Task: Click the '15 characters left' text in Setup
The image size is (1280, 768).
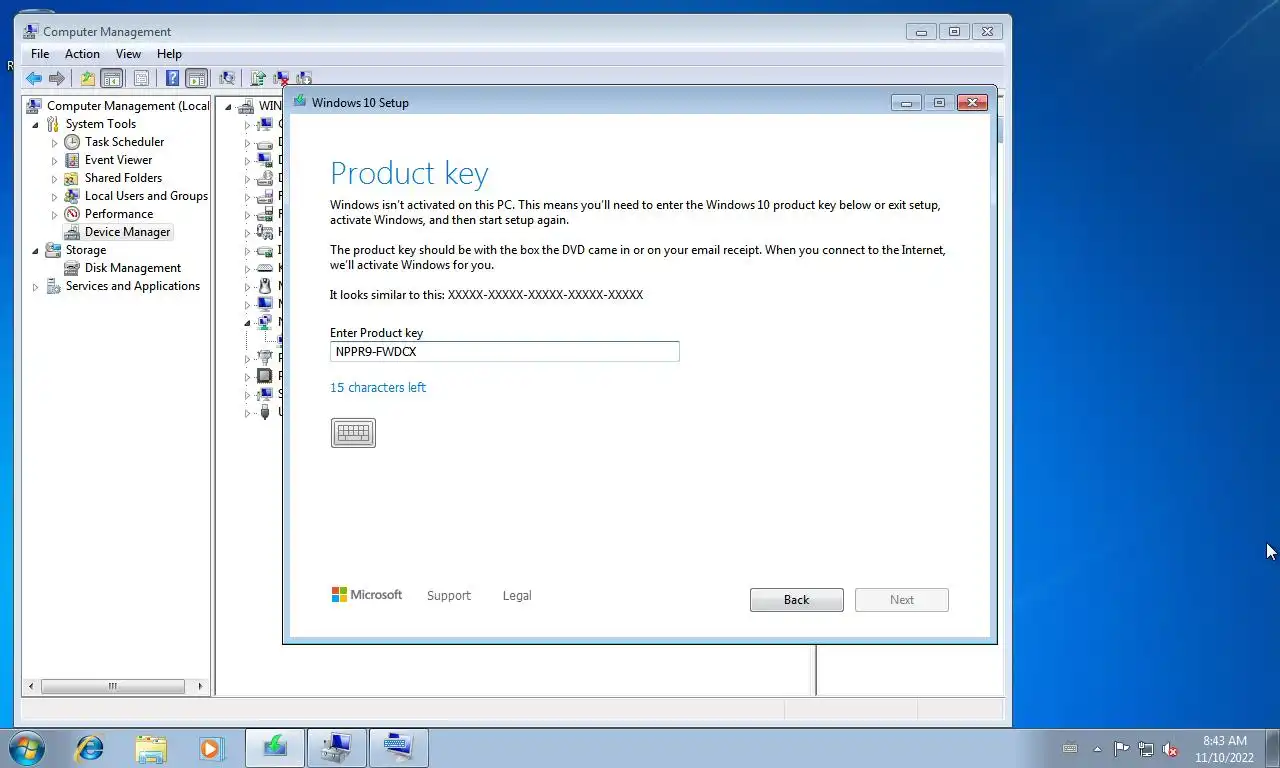Action: (378, 387)
